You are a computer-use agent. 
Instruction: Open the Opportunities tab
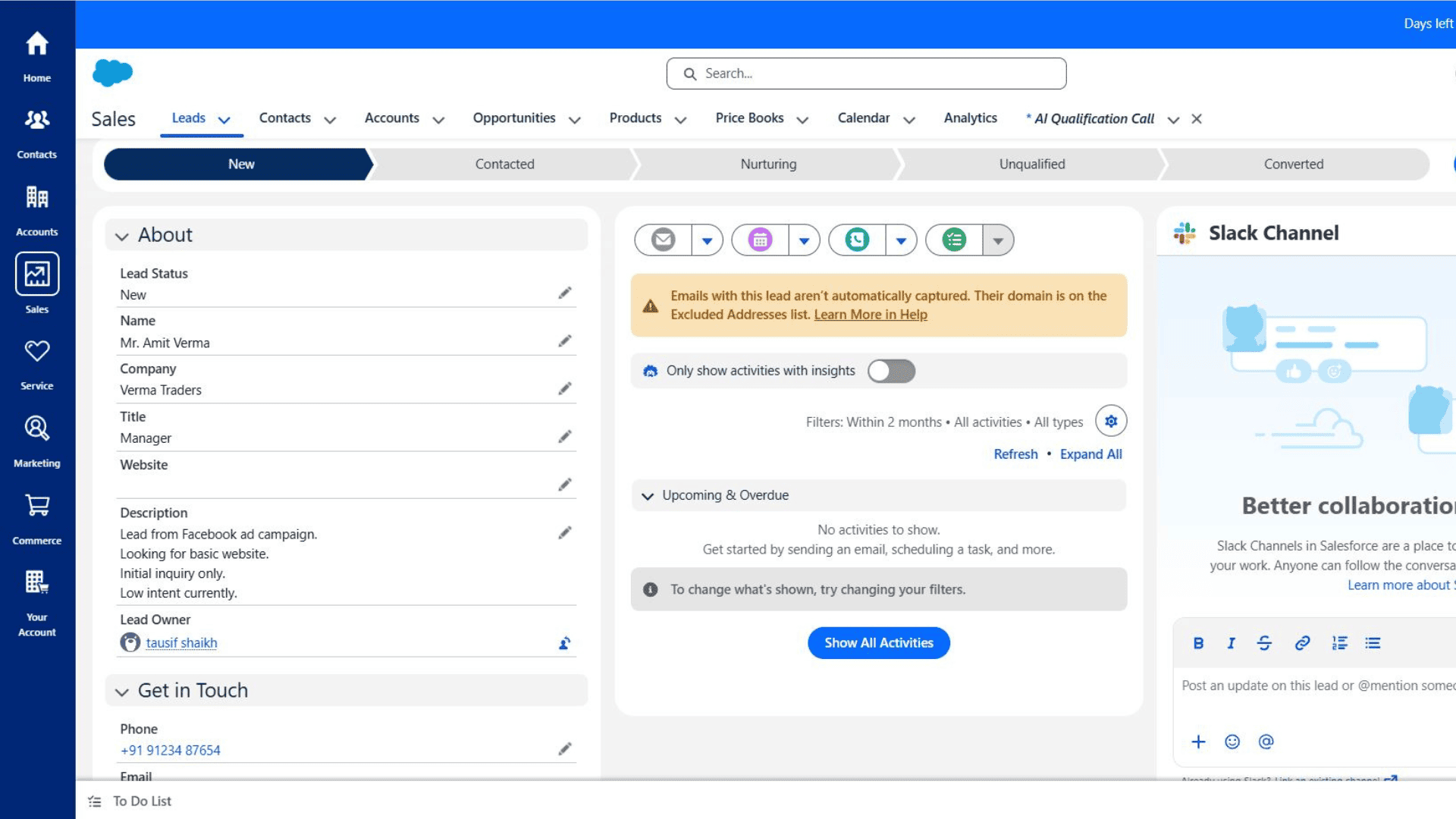pyautogui.click(x=514, y=118)
